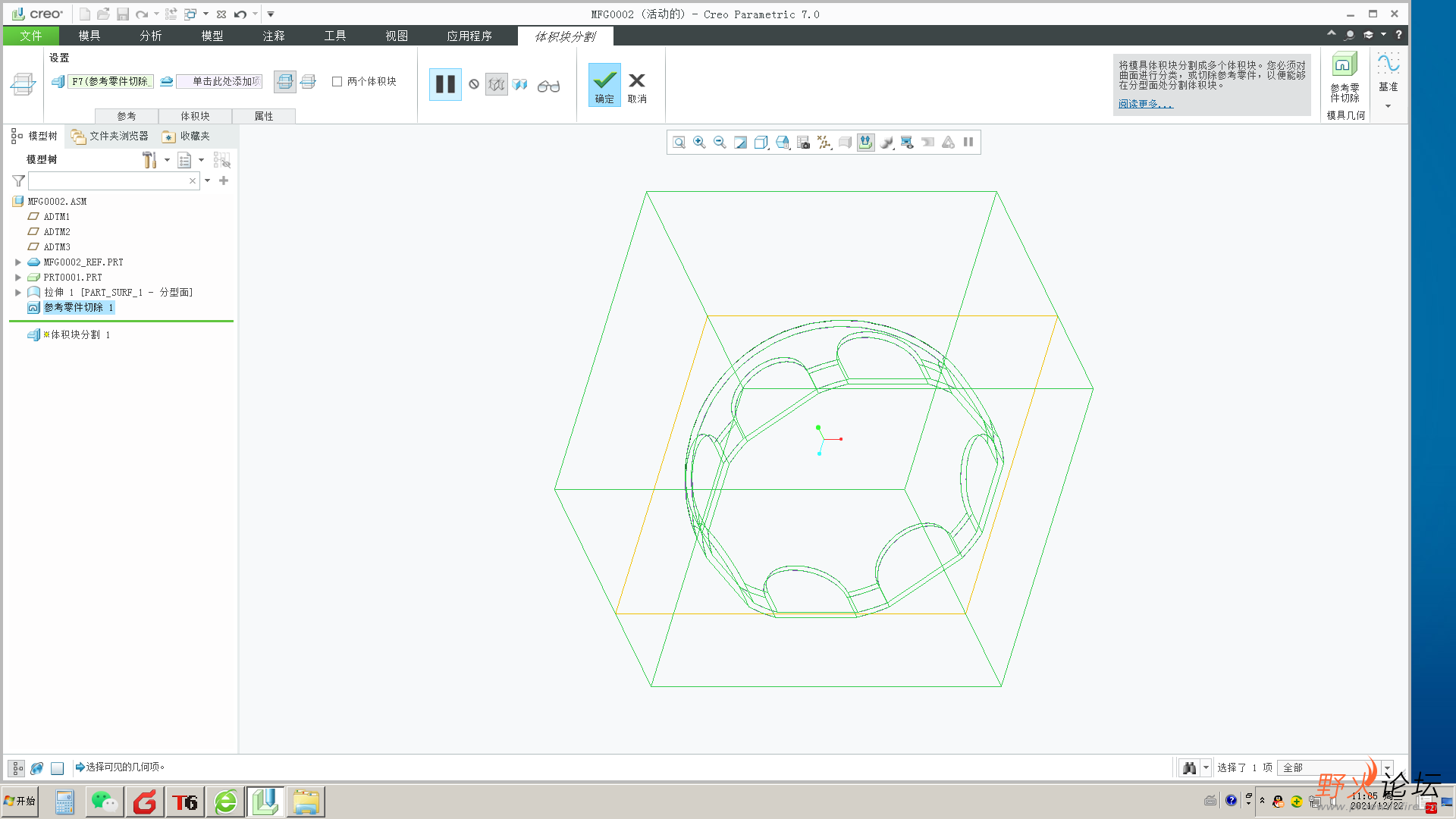Click the model tree search filter field
The image size is (1456, 819).
click(x=114, y=181)
